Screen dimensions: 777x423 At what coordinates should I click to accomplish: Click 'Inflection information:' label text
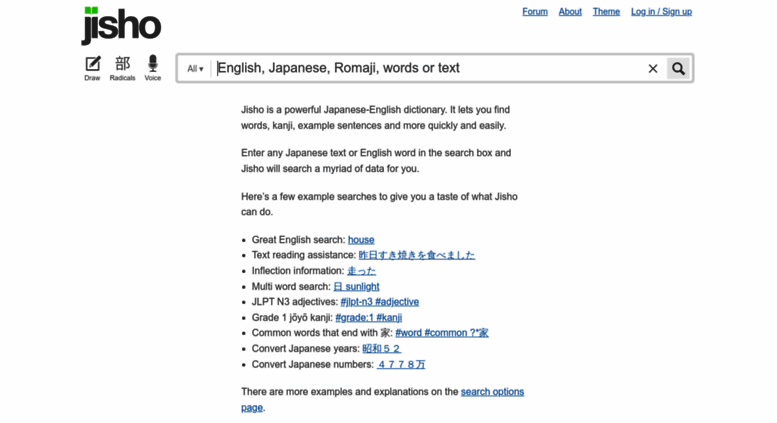(x=298, y=271)
